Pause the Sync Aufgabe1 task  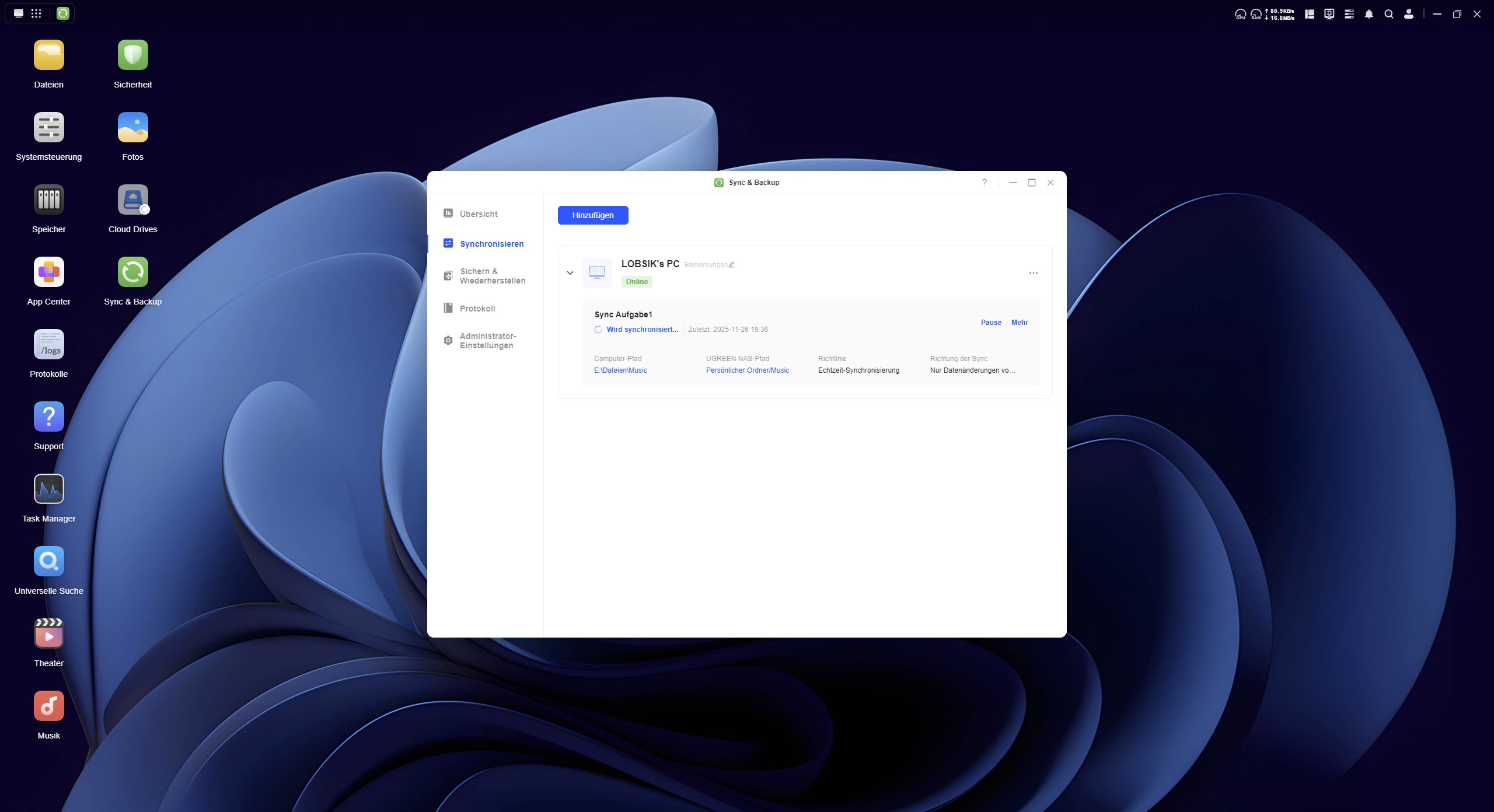pyautogui.click(x=990, y=323)
